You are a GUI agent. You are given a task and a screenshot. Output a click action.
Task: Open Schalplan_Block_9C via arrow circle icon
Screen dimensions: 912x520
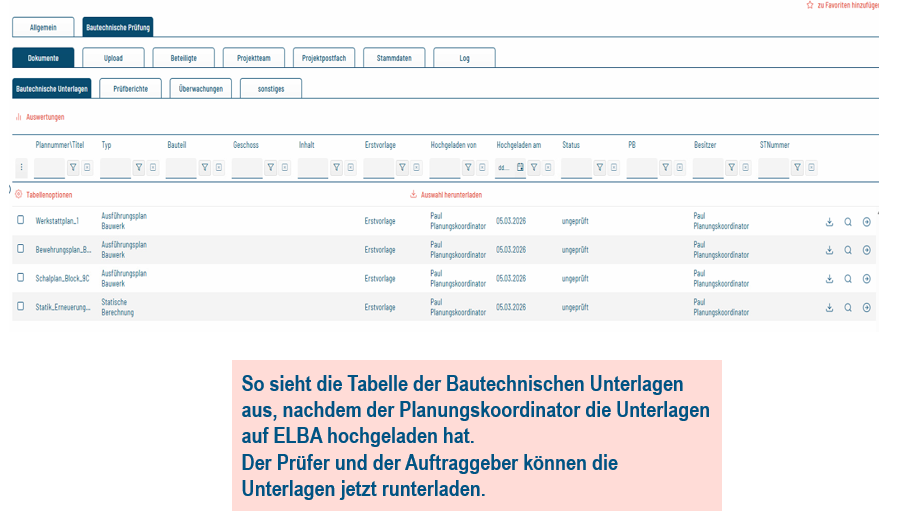[x=867, y=279]
